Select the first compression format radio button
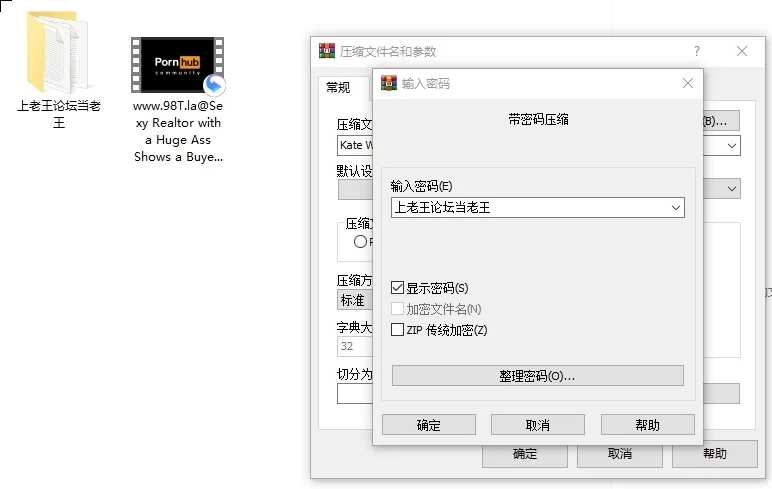772x489 pixels. tap(360, 242)
